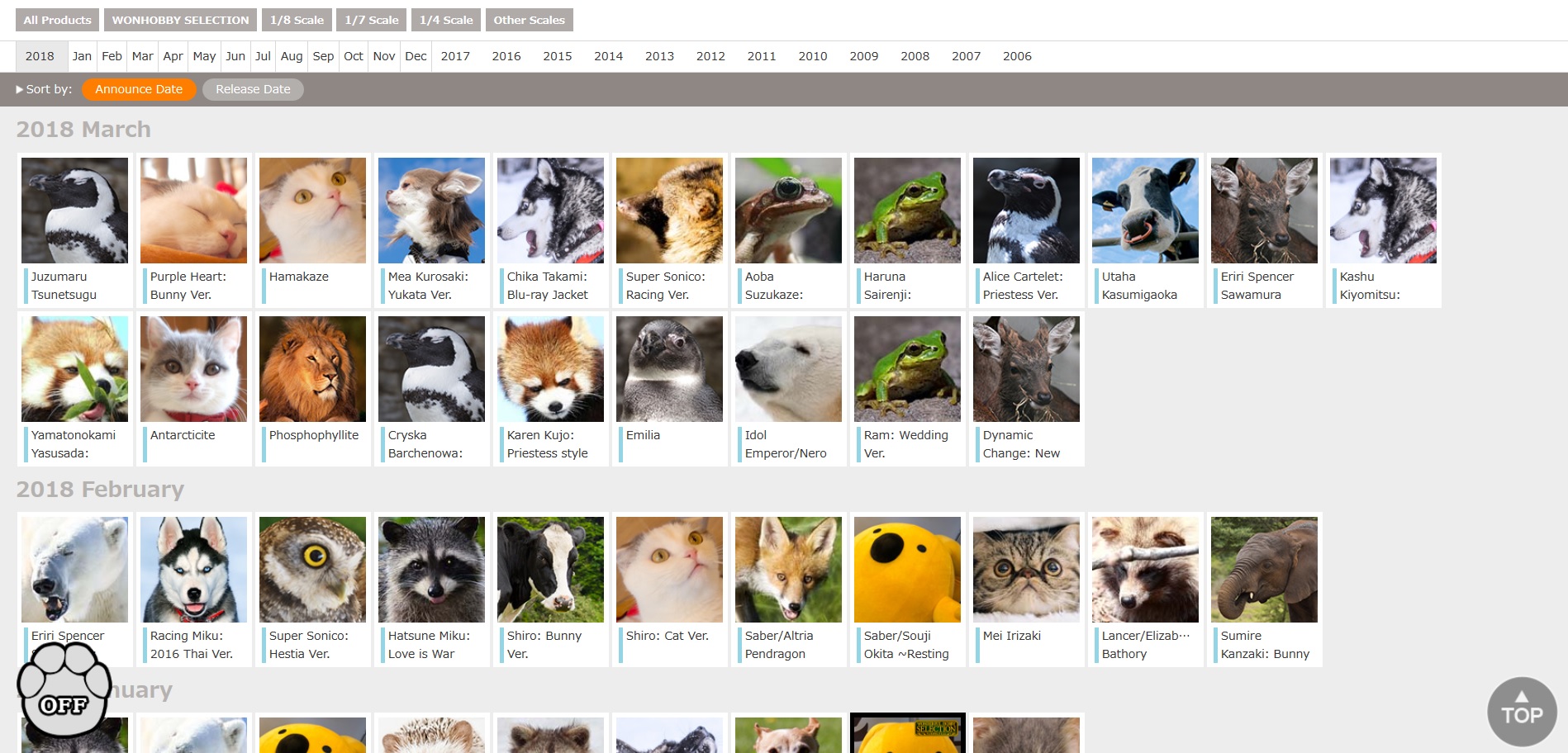This screenshot has height=753, width=1568.
Task: Open the Antarcticite kitten thumbnail
Action: tap(193, 369)
